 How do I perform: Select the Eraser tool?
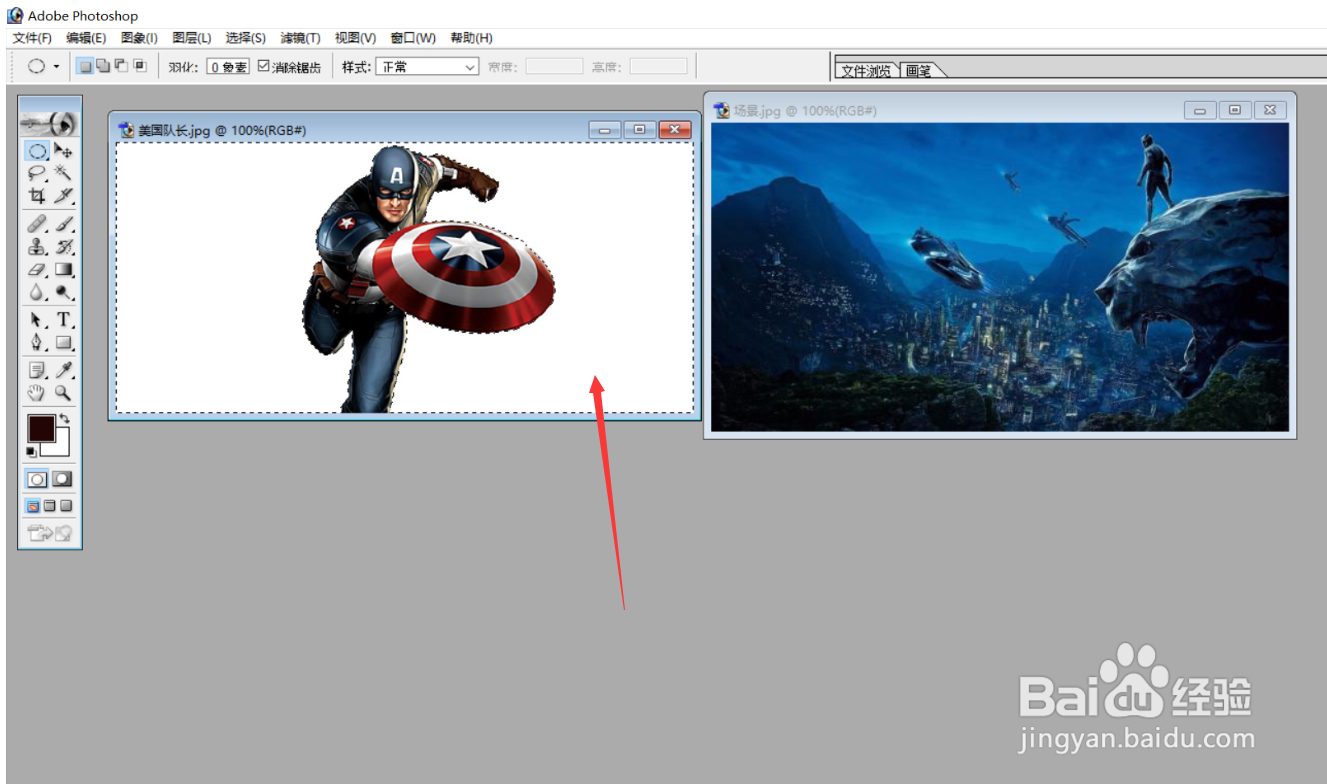[37, 270]
